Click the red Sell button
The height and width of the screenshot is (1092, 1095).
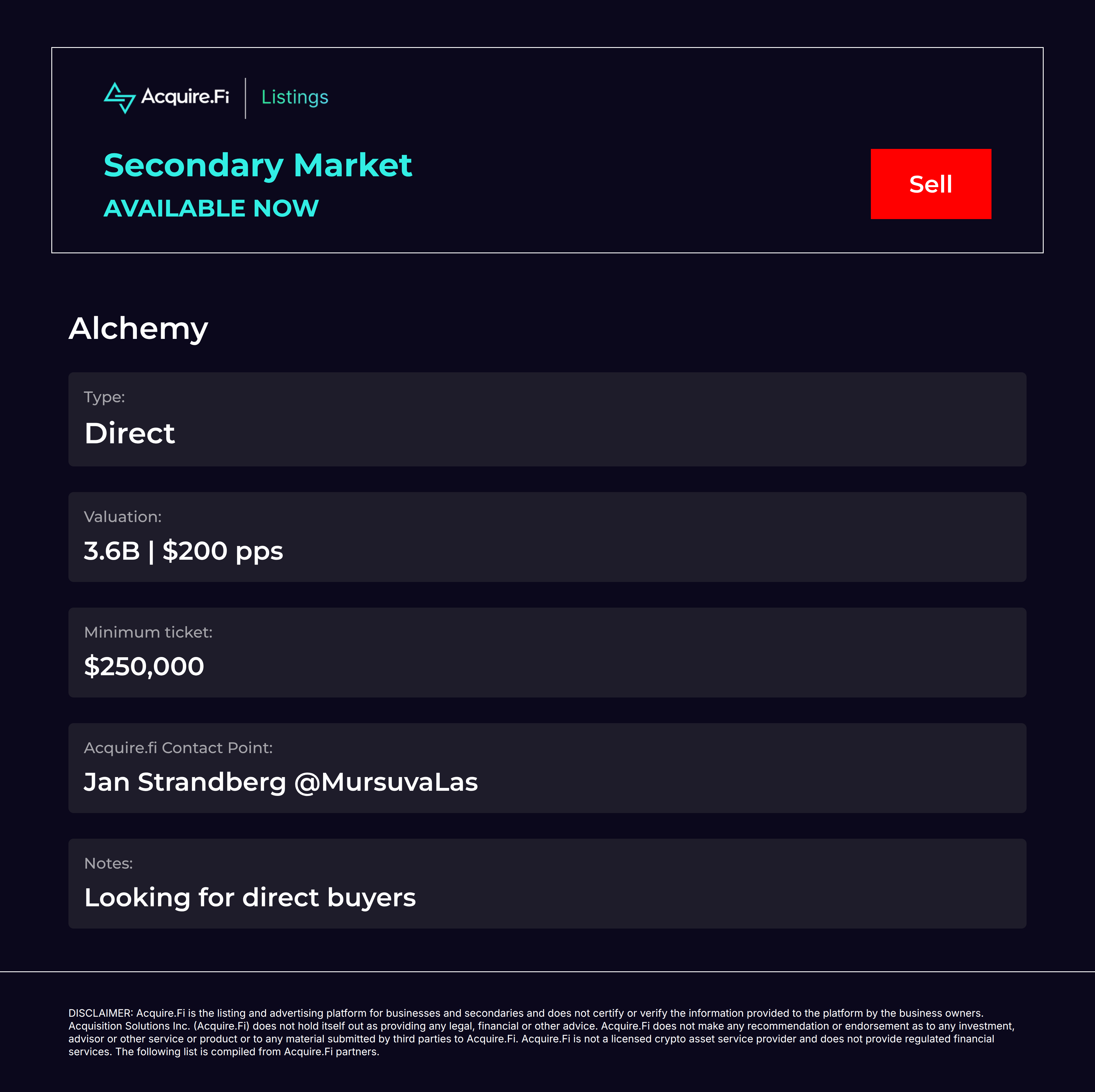tap(931, 184)
